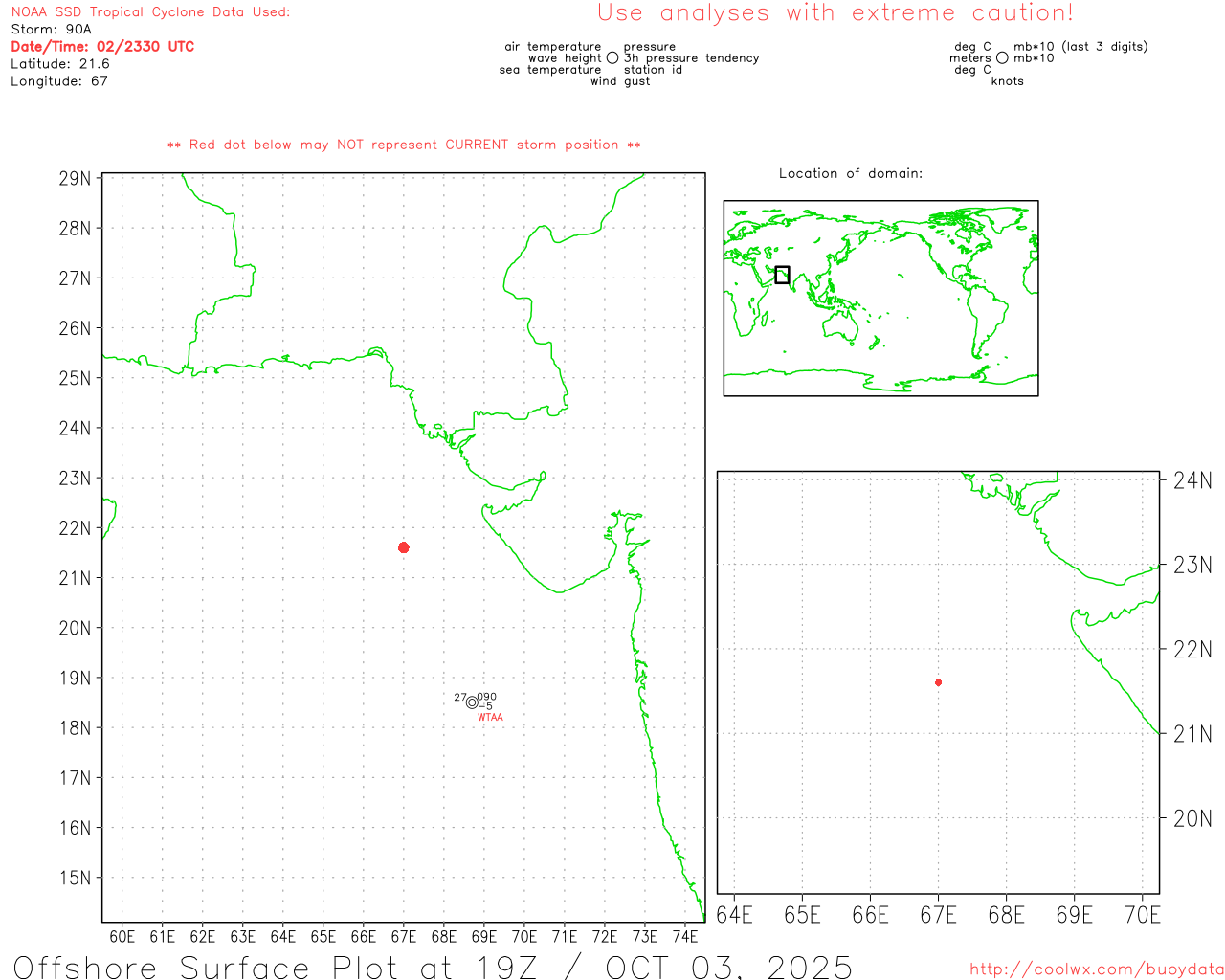
Task: Click the '25N' latitude axis label
Action: click(x=76, y=378)
